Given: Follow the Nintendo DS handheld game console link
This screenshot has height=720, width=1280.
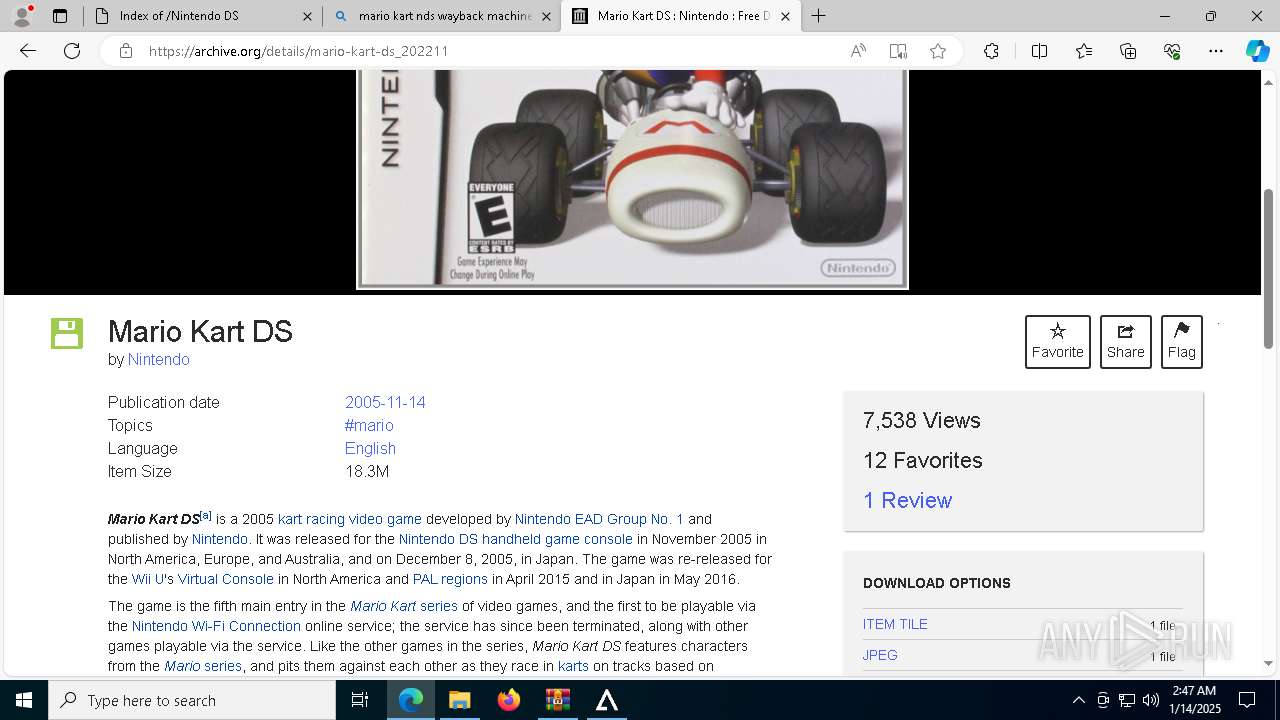Looking at the screenshot, I should point(515,539).
